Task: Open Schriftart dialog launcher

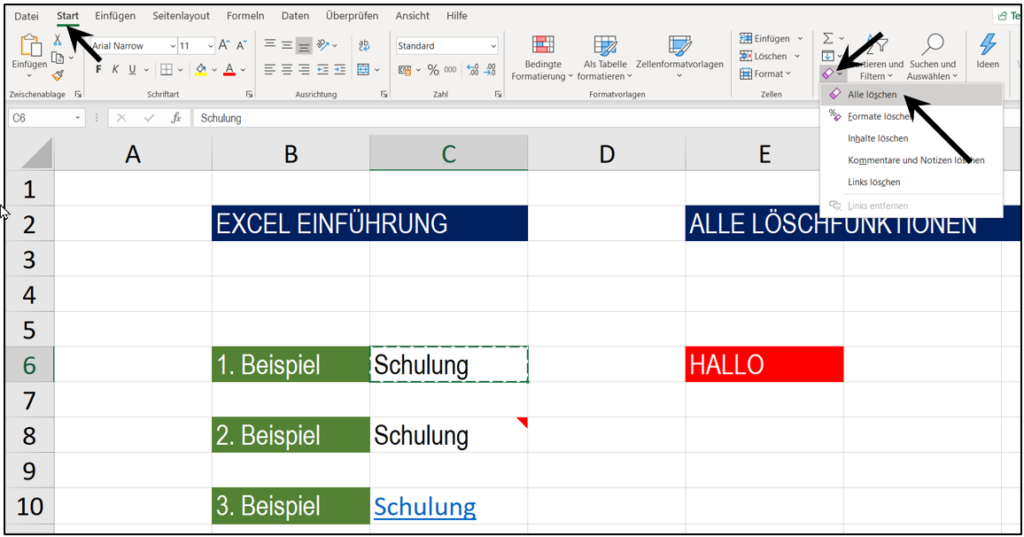Action: 249,95
